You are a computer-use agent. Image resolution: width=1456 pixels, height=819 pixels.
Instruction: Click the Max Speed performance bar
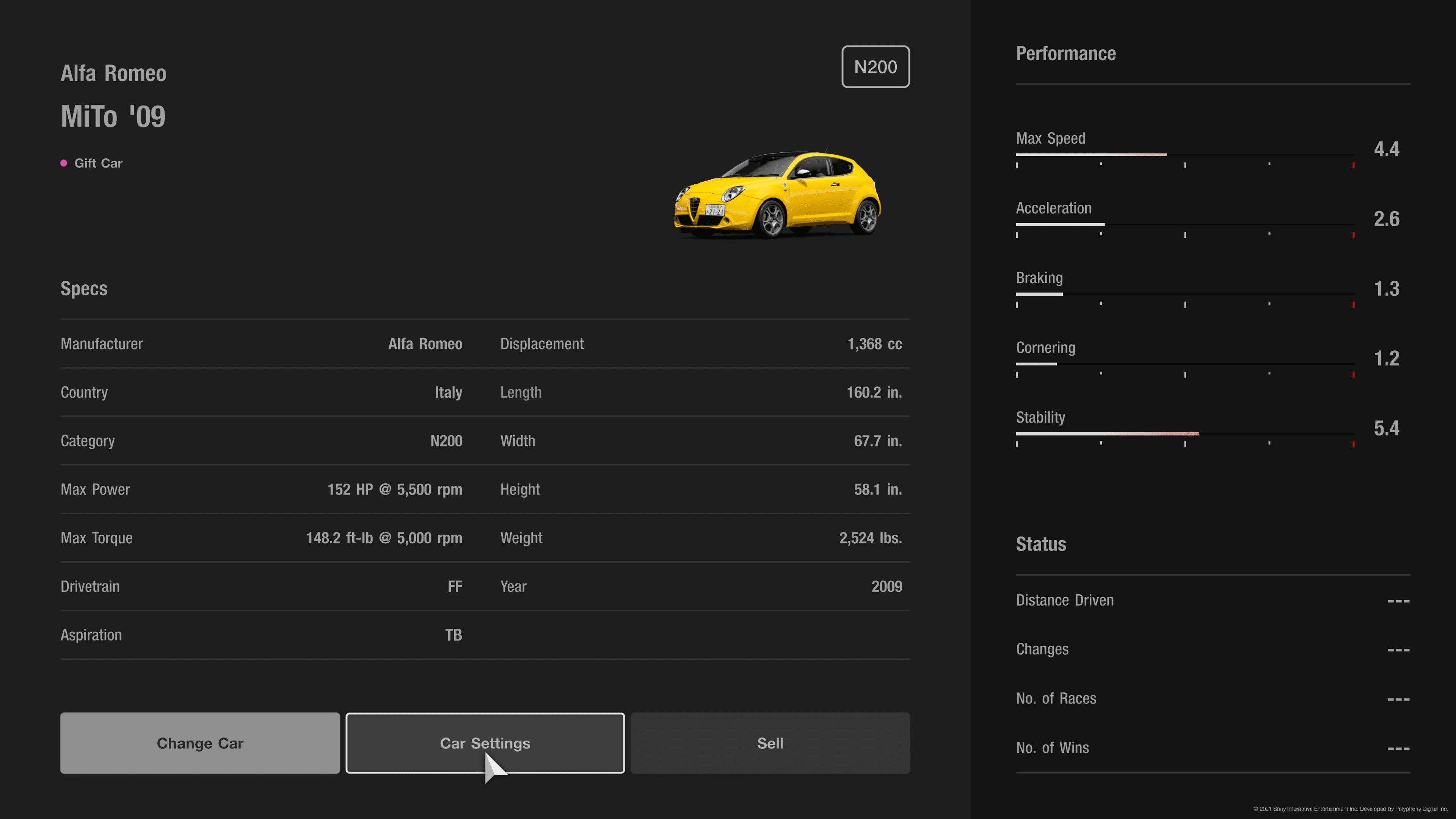(1185, 154)
